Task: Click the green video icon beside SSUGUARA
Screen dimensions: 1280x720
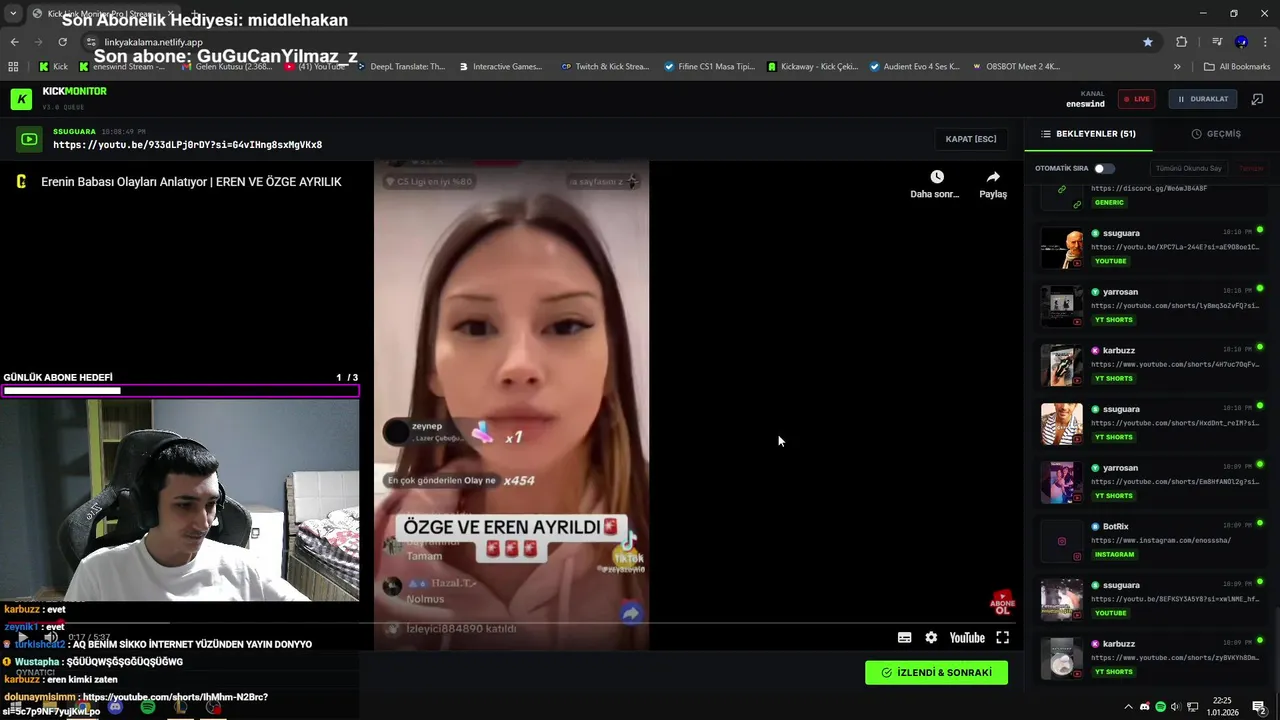Action: 29,139
